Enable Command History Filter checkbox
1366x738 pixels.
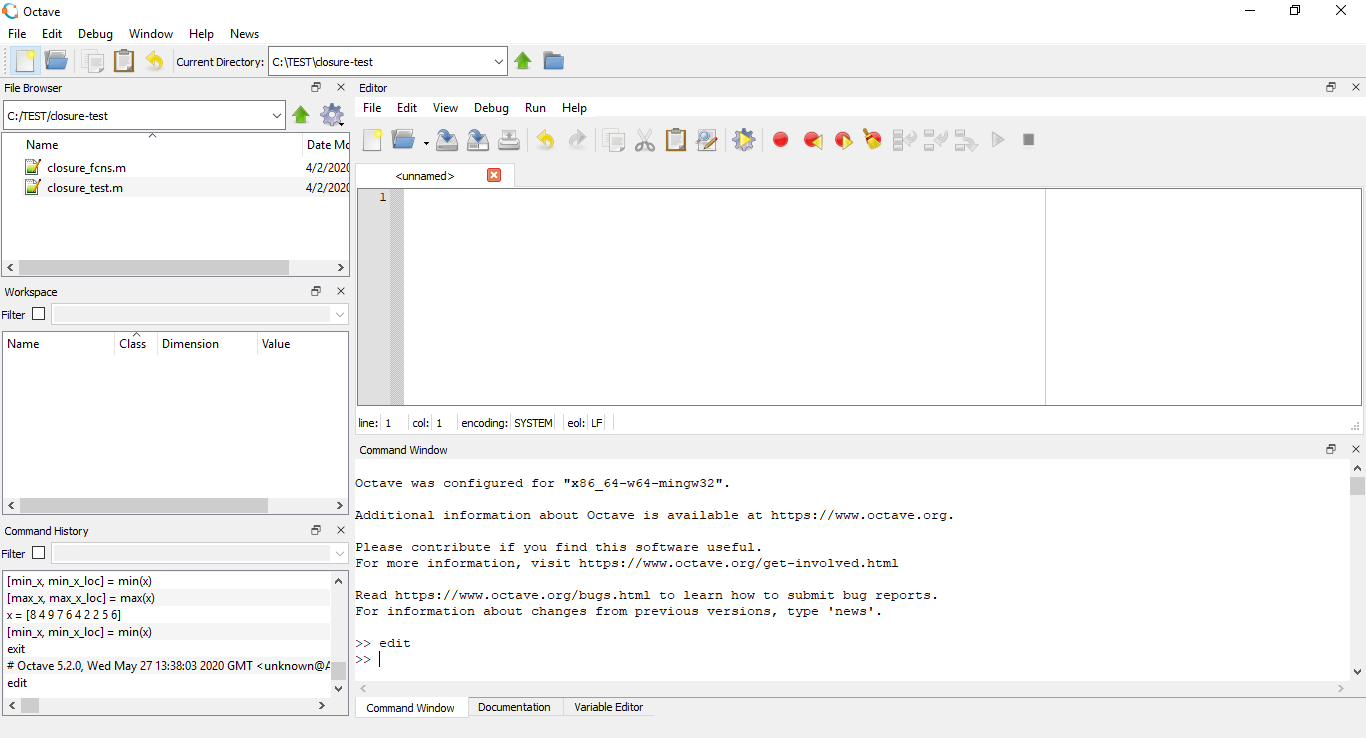39,553
